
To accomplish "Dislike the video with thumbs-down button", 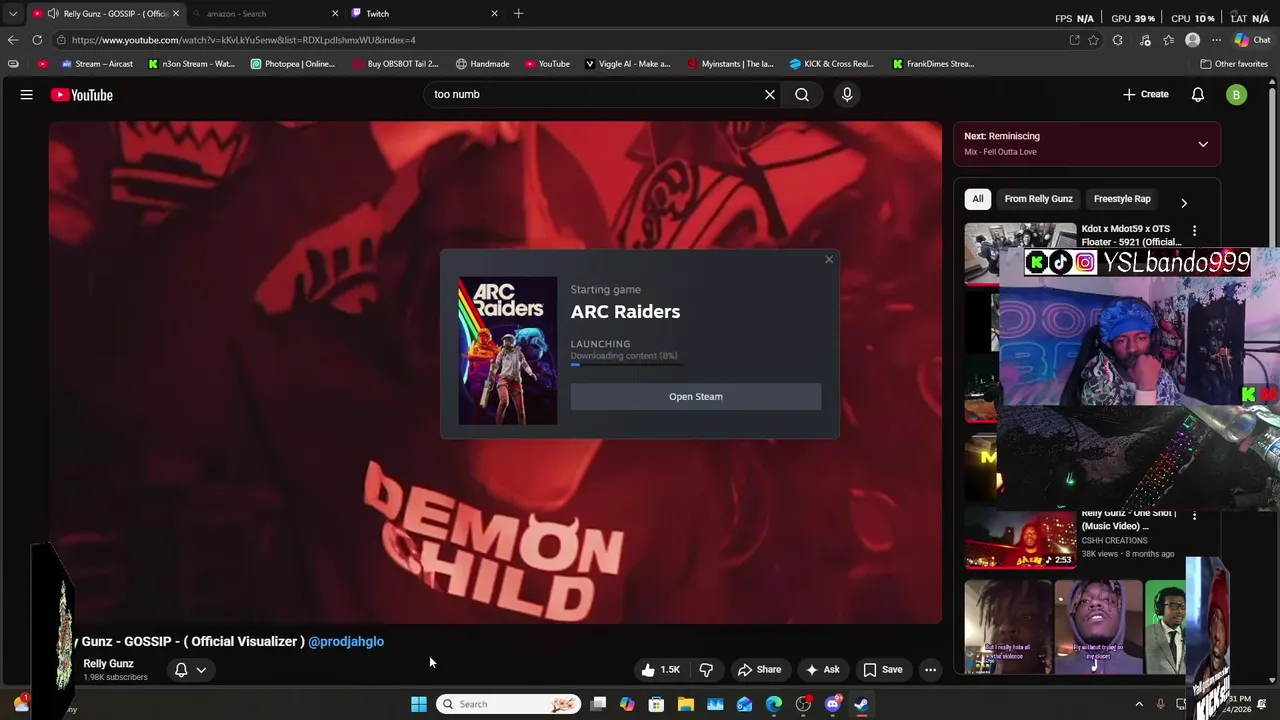I will pos(706,670).
